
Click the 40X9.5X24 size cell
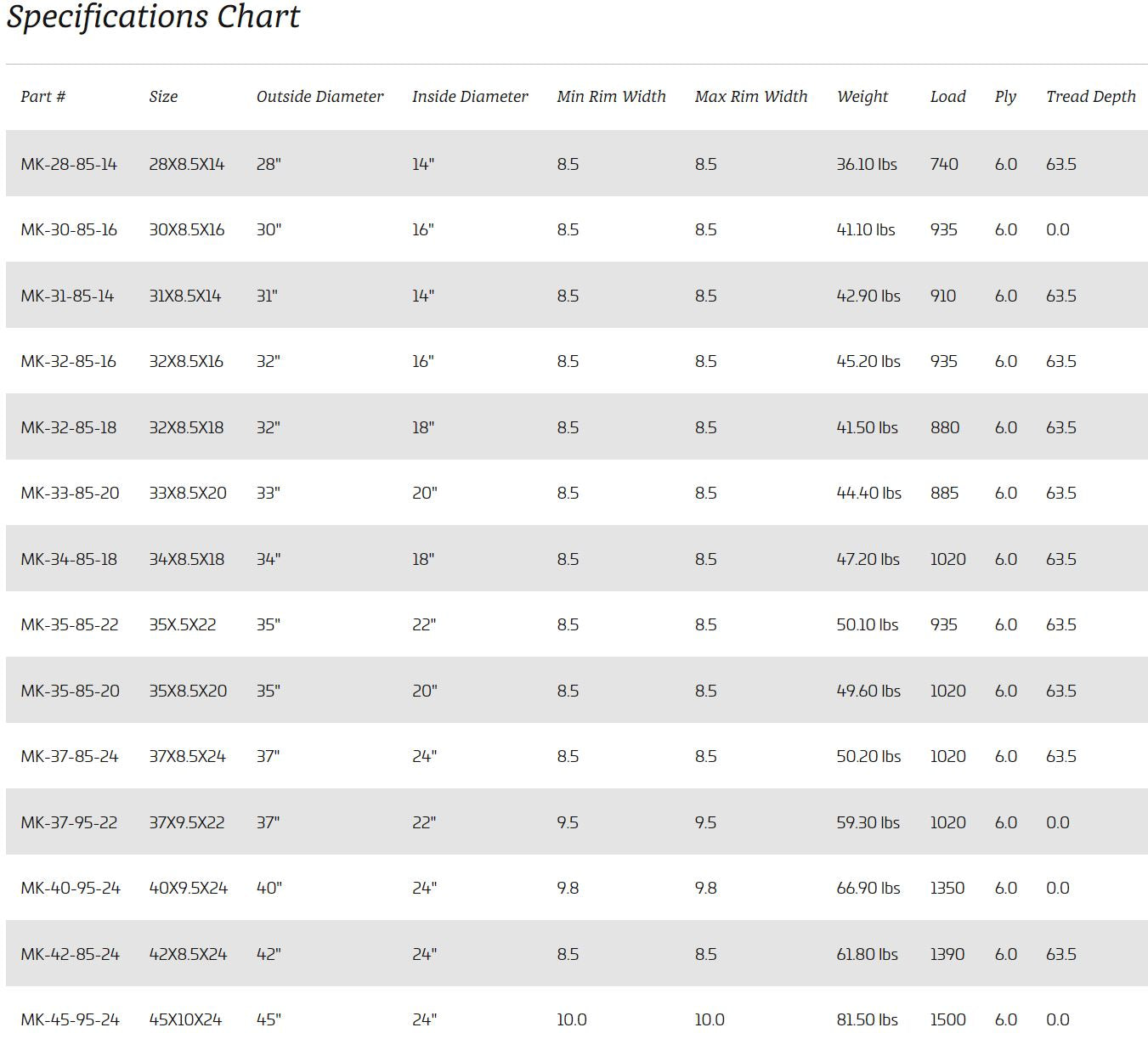click(x=188, y=888)
